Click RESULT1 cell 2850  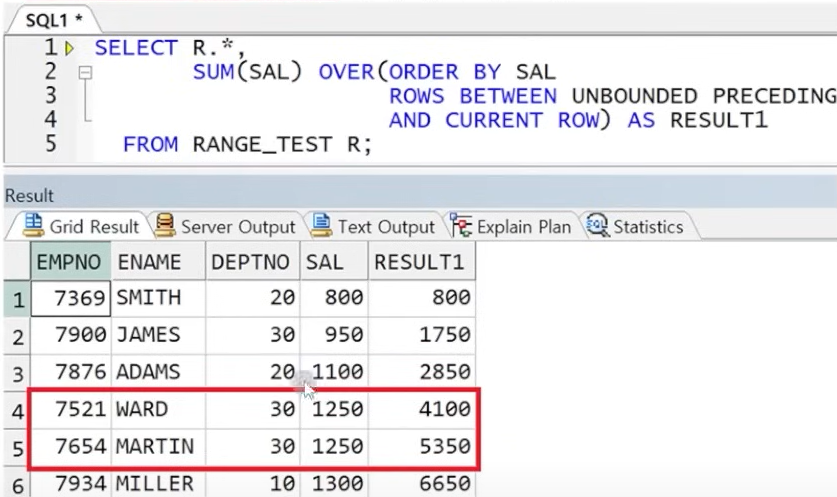click(422, 373)
